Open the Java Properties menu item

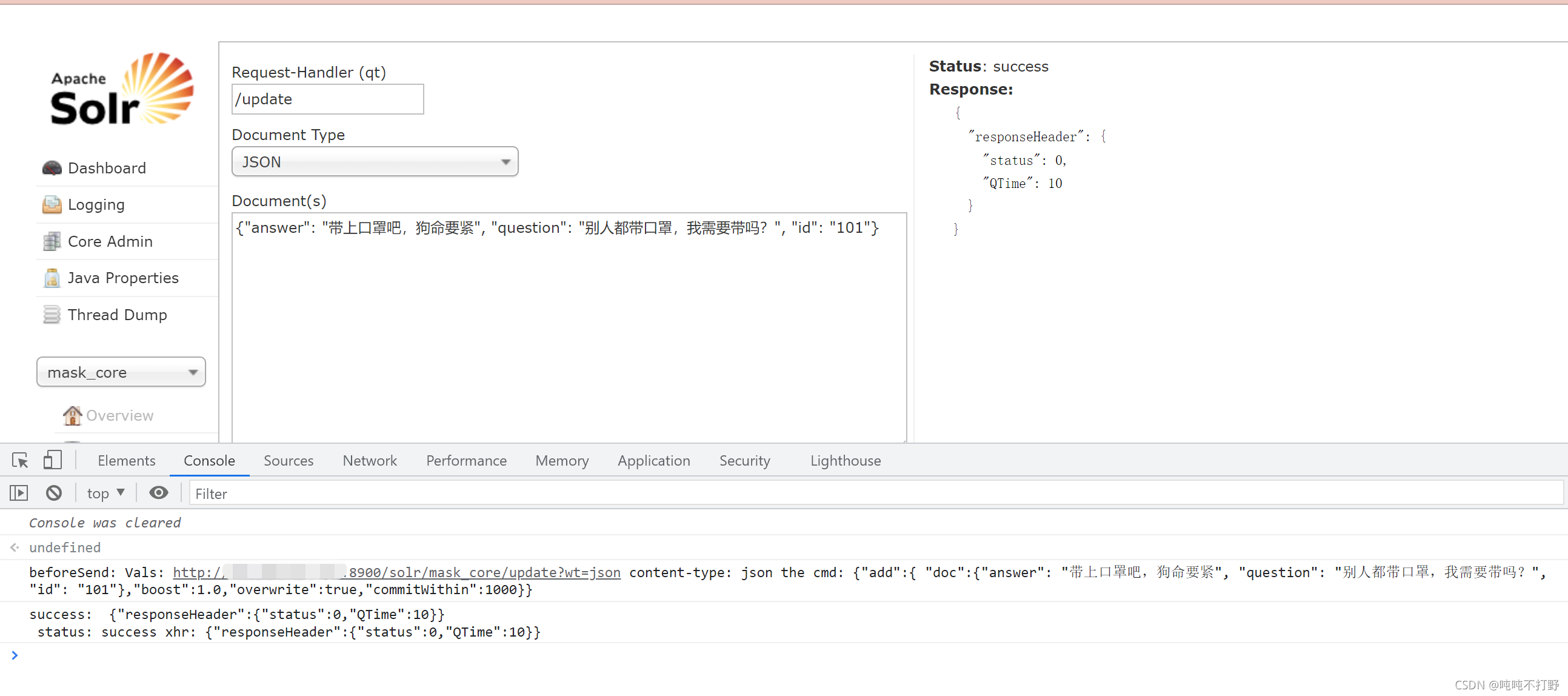click(x=123, y=278)
